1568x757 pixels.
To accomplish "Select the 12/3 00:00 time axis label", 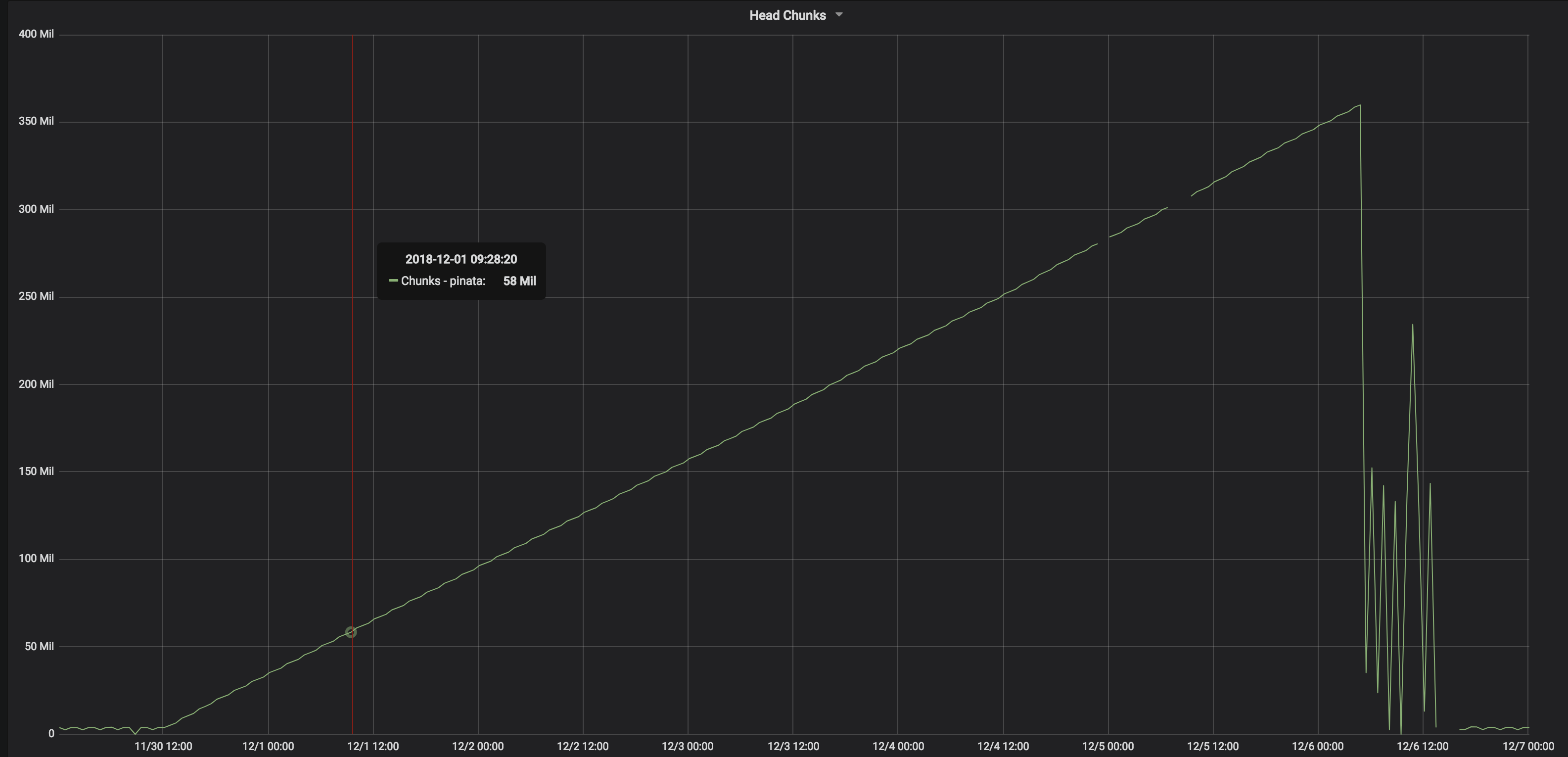I will (688, 746).
